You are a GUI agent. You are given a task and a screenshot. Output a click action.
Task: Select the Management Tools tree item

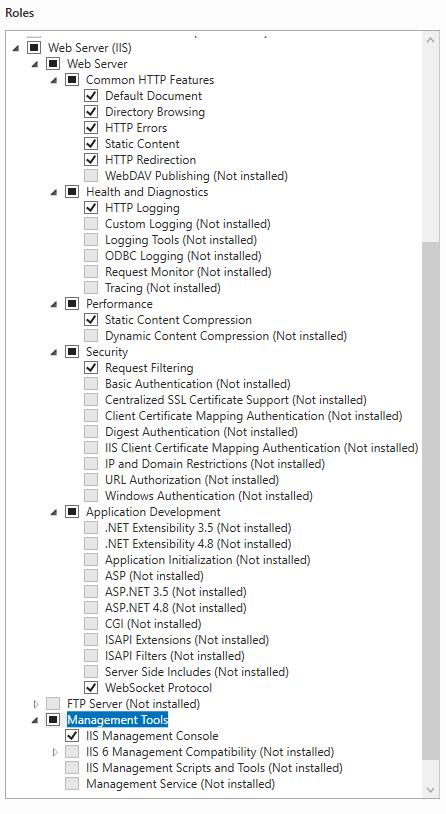117,720
